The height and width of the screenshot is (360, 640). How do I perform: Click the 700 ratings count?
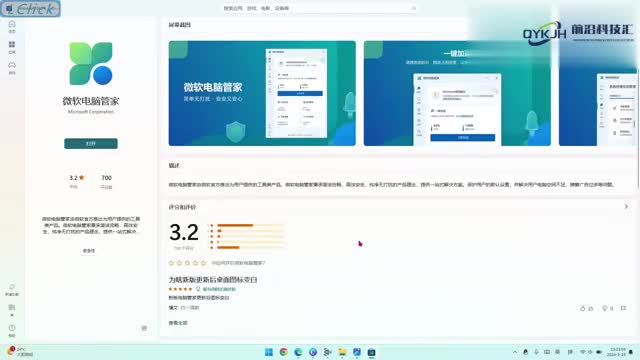[x=106, y=181]
